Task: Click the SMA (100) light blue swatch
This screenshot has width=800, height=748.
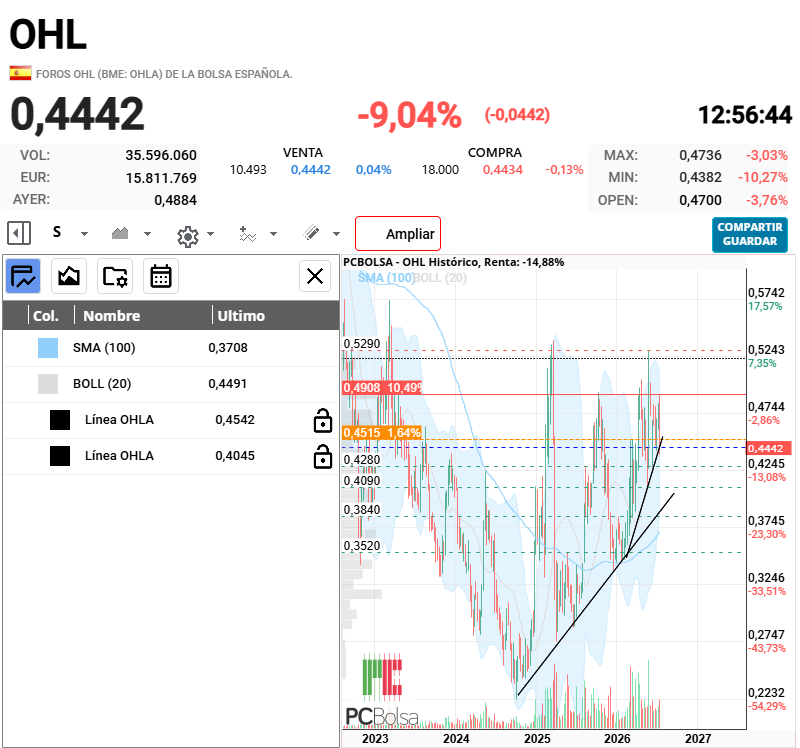Action: coord(48,348)
